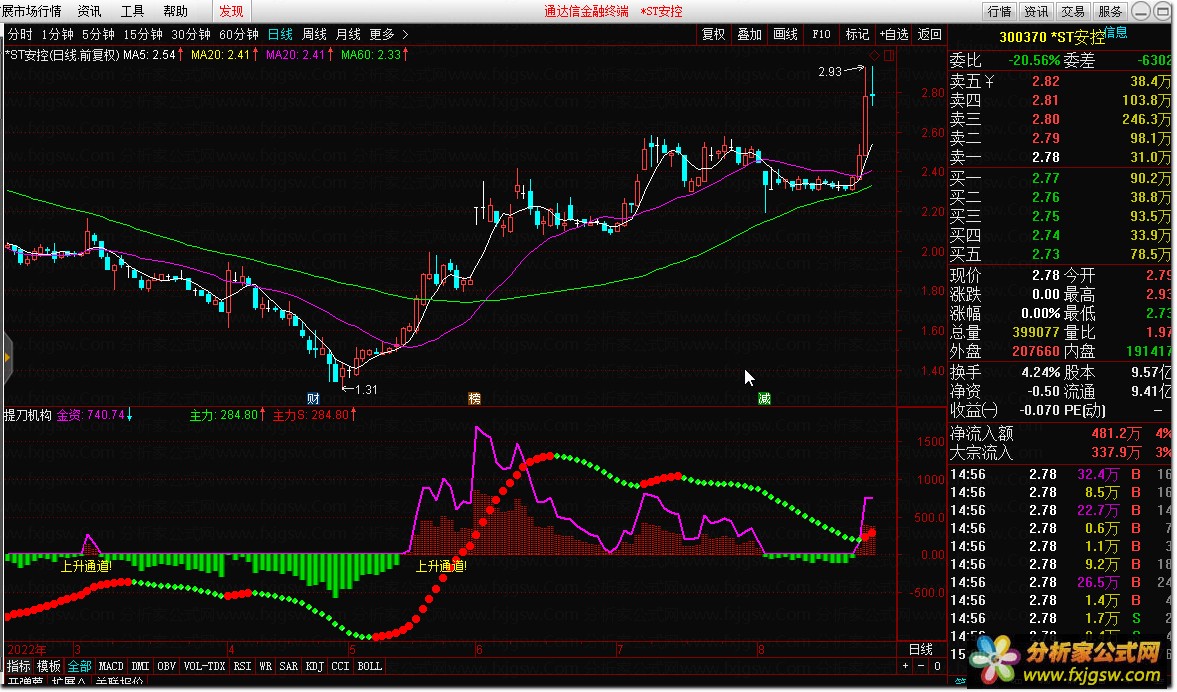Click the 财 marker below the candlesticks
This screenshot has width=1177, height=692.
(314, 399)
